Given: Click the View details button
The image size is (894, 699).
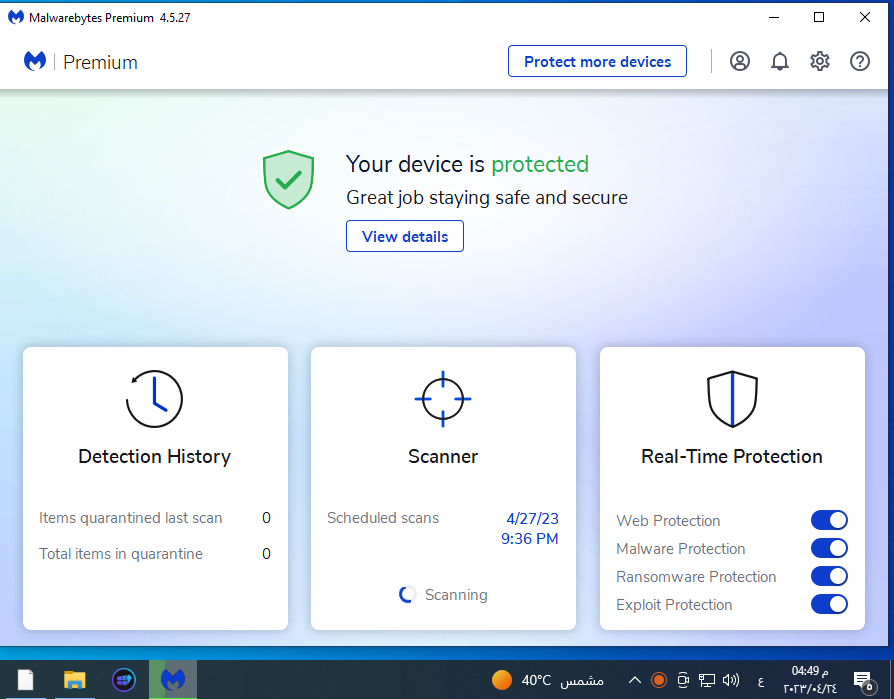Looking at the screenshot, I should click(405, 236).
